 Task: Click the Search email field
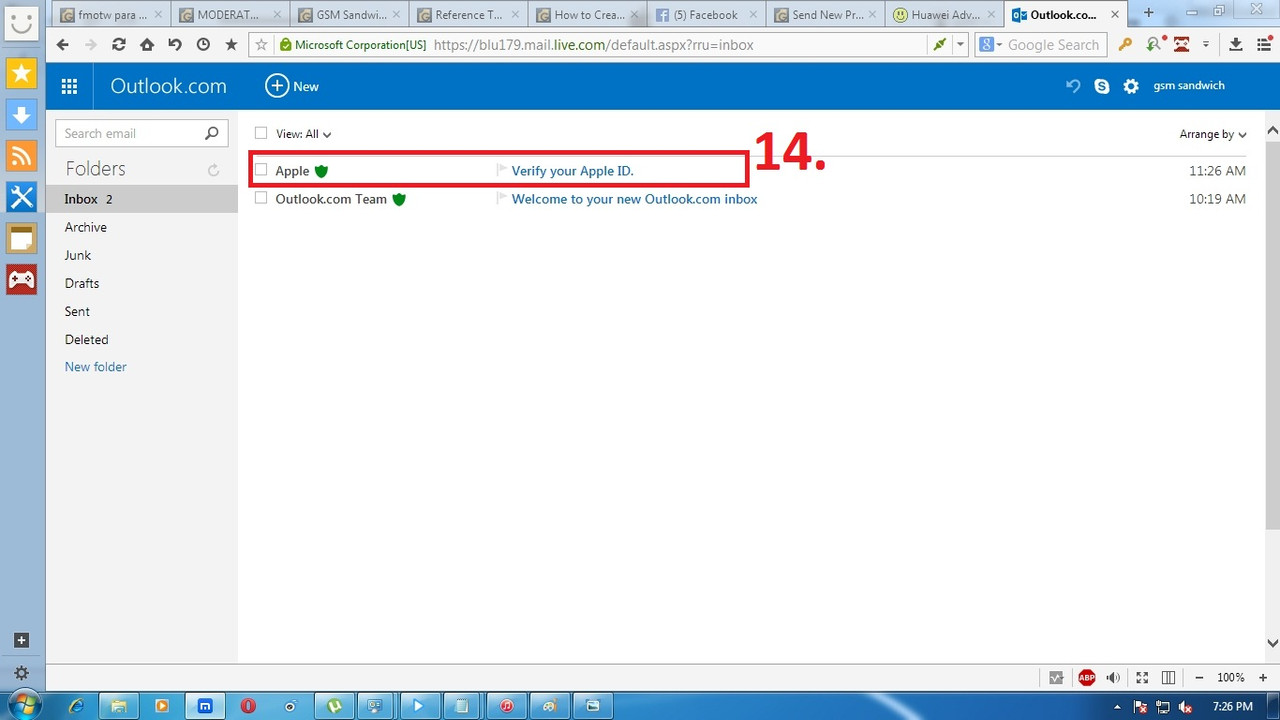pos(130,133)
